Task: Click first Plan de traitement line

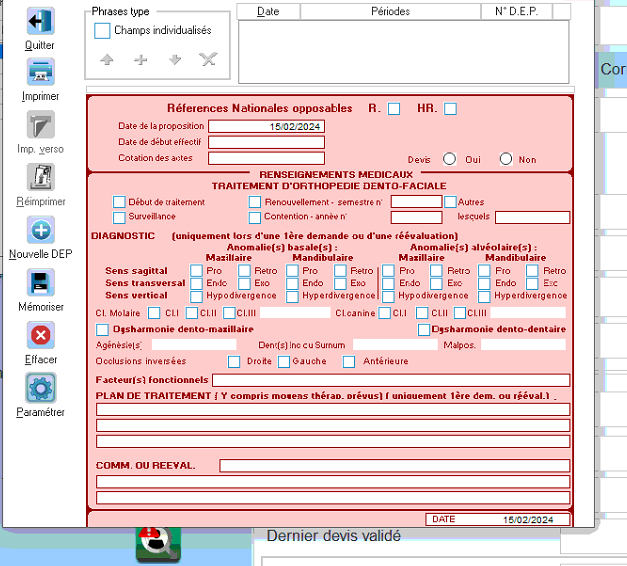Action: tap(333, 410)
